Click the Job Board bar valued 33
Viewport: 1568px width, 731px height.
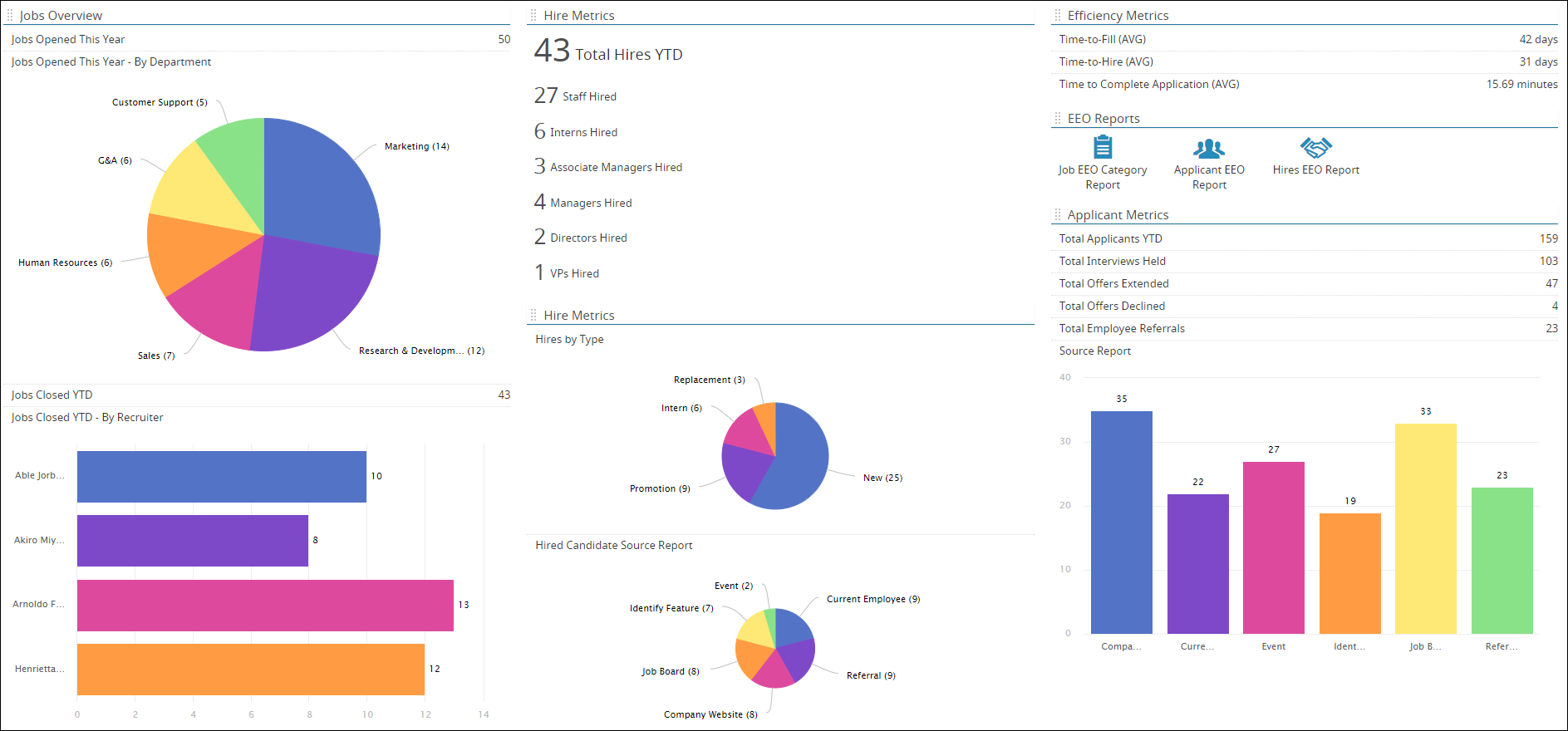(x=1425, y=528)
